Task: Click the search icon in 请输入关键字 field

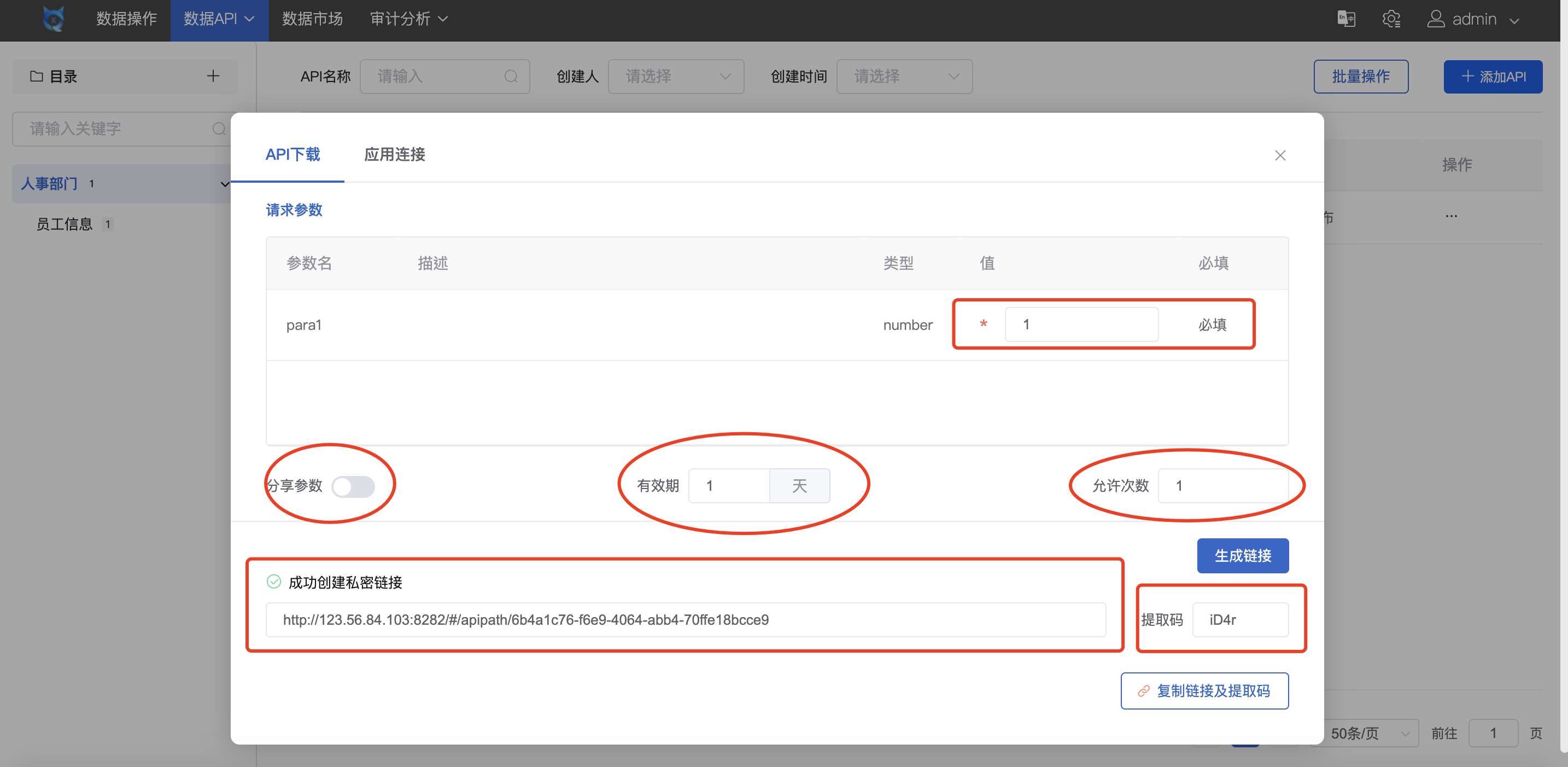Action: (x=219, y=129)
